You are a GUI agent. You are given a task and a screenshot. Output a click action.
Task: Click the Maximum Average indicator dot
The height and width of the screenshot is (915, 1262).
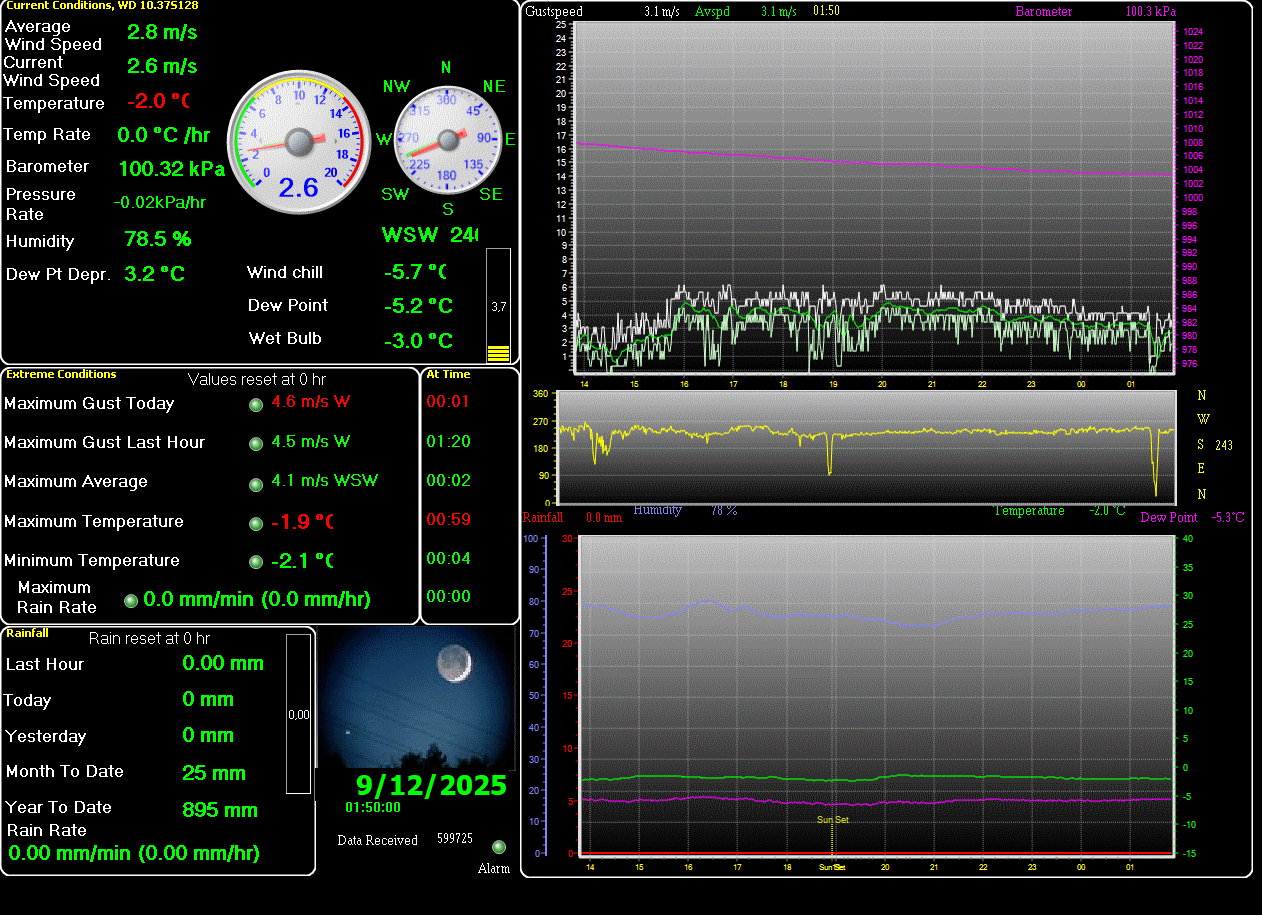[256, 483]
